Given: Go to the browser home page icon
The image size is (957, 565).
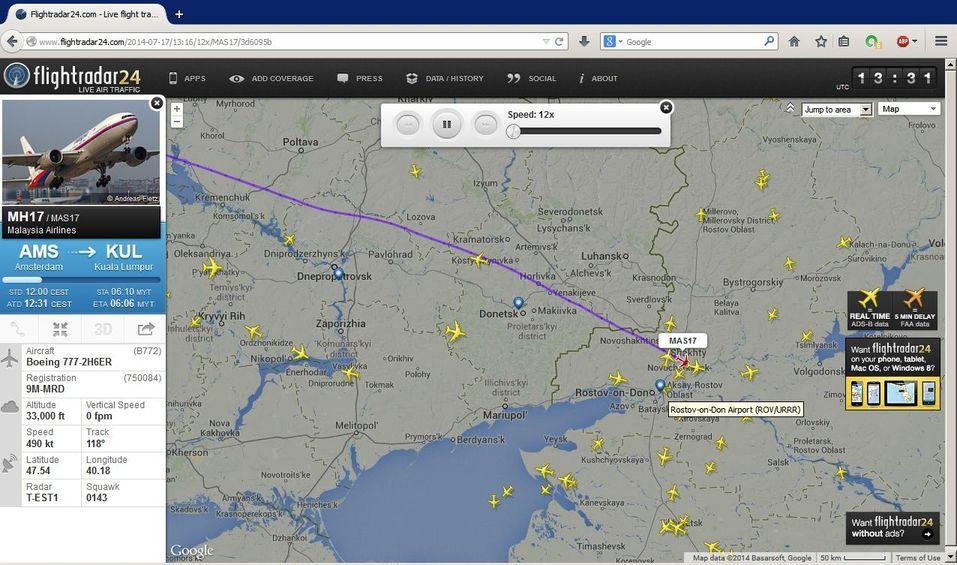Looking at the screenshot, I should click(x=794, y=41).
